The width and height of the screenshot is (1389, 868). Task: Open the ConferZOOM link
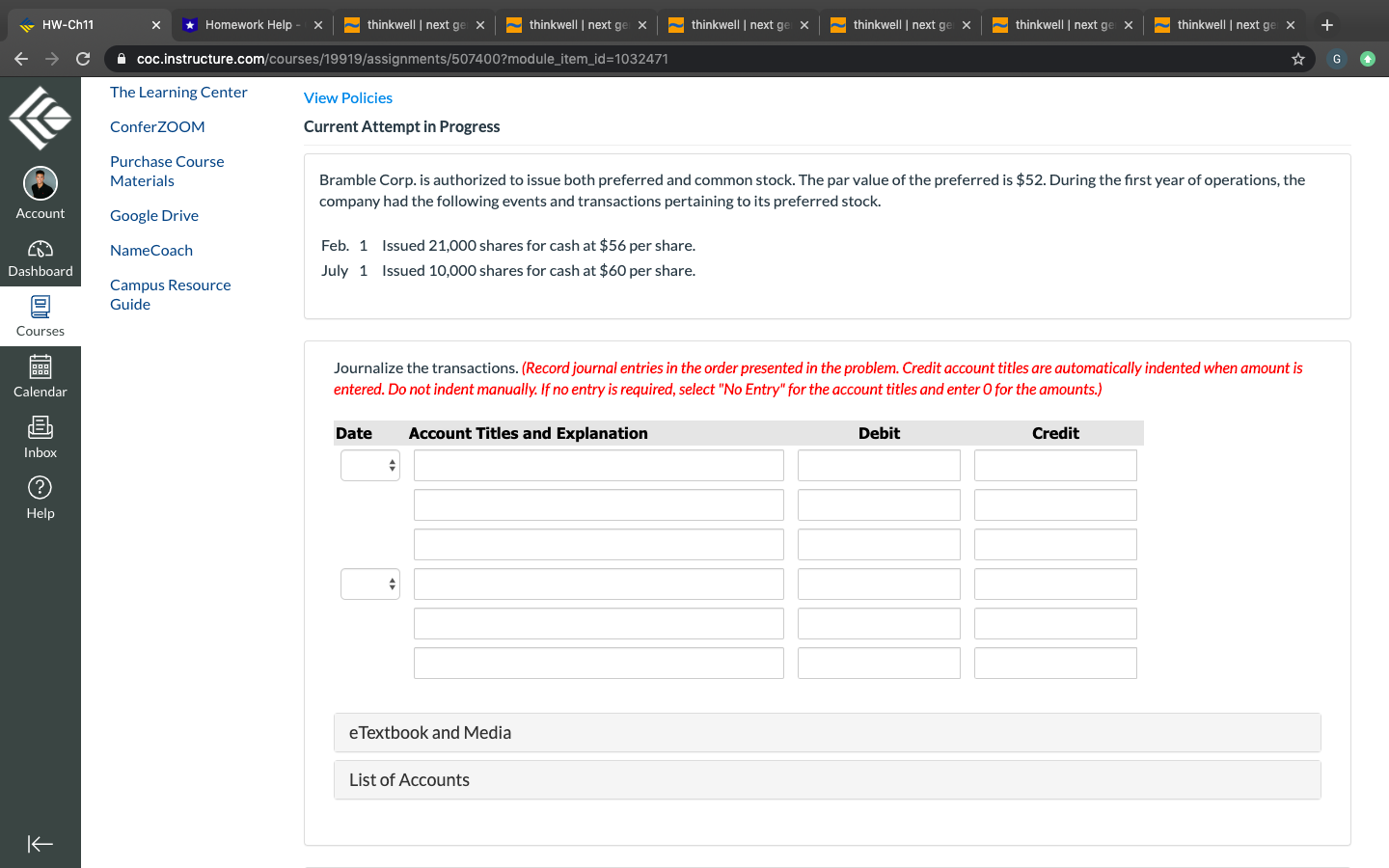click(x=157, y=127)
